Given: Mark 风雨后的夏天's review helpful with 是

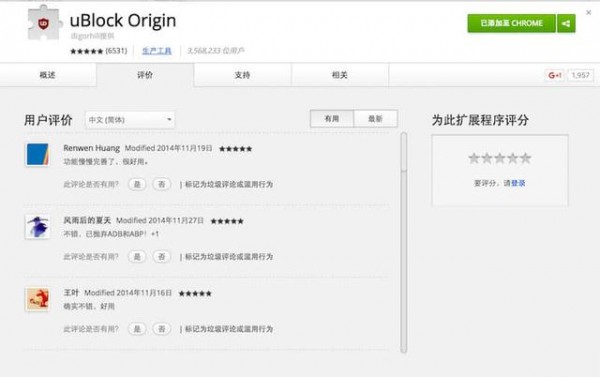Looking at the screenshot, I should point(137,257).
